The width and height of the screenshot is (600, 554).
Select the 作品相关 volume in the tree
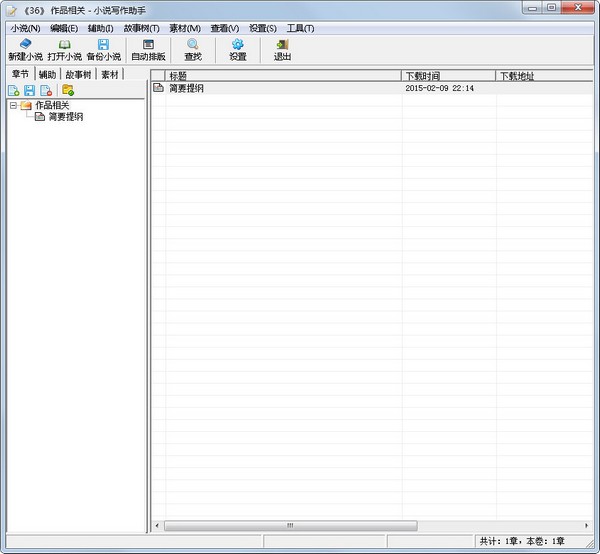(x=52, y=105)
